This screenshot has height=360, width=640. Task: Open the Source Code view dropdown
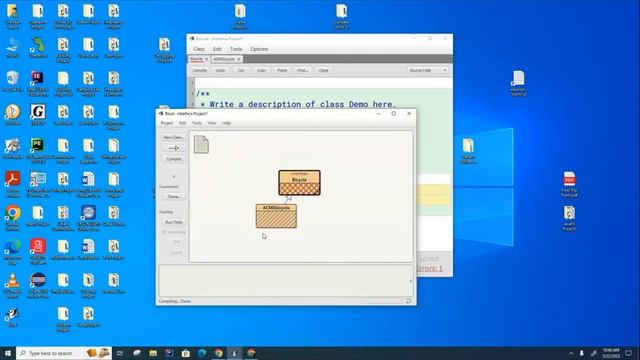pos(428,70)
